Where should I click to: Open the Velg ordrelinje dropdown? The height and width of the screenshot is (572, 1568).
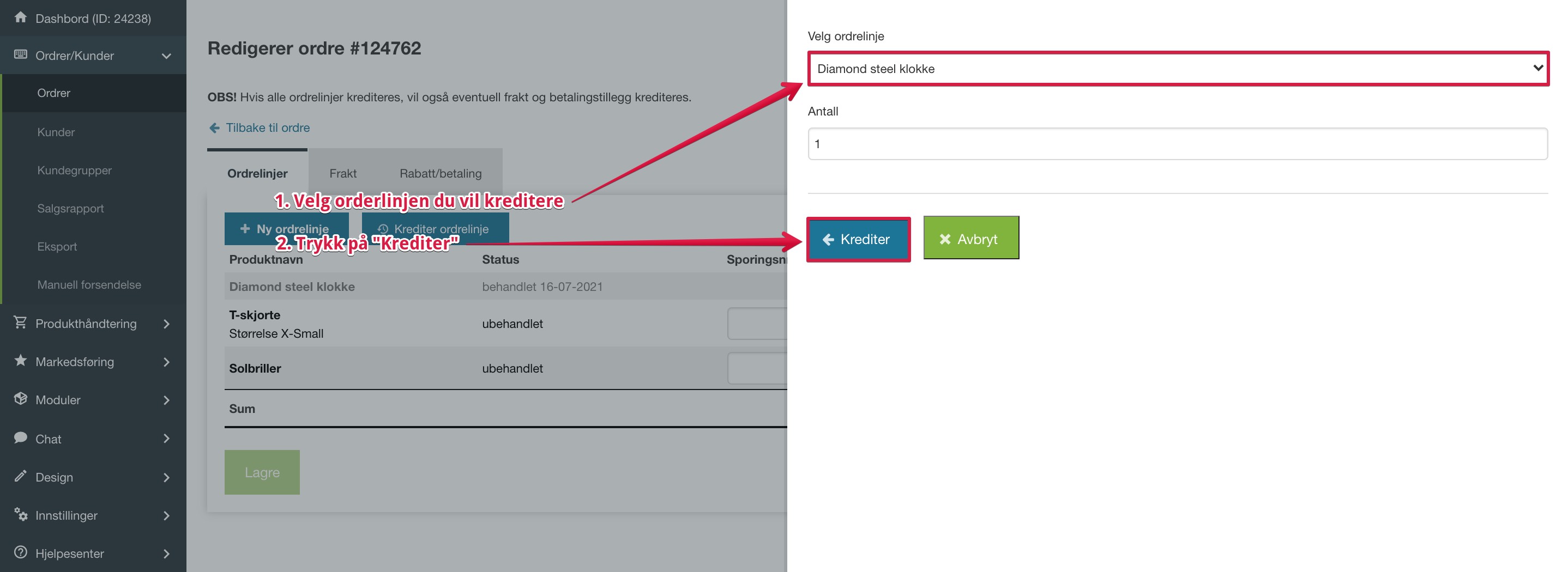[x=1178, y=69]
